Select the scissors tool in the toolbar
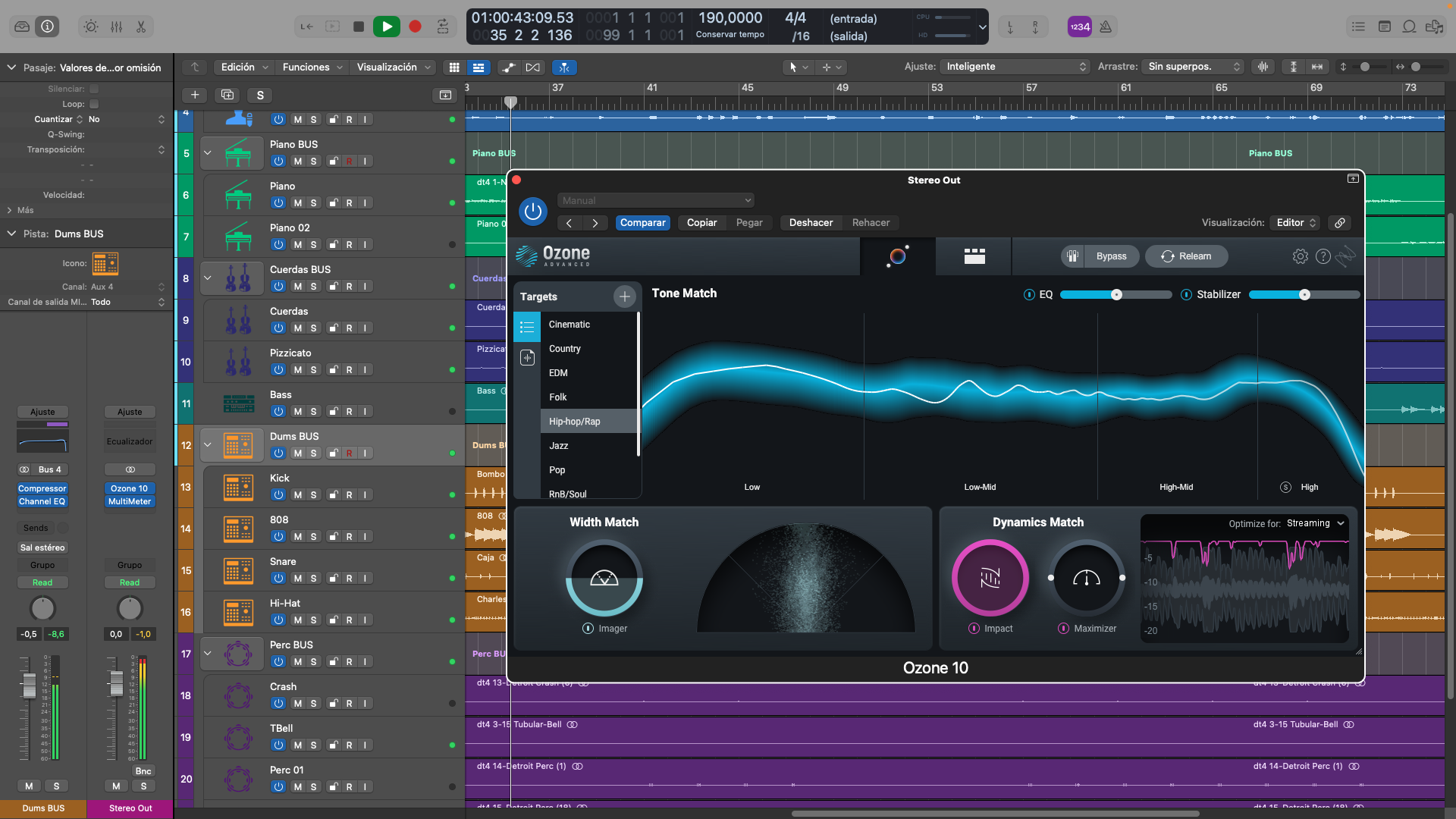 (x=141, y=26)
